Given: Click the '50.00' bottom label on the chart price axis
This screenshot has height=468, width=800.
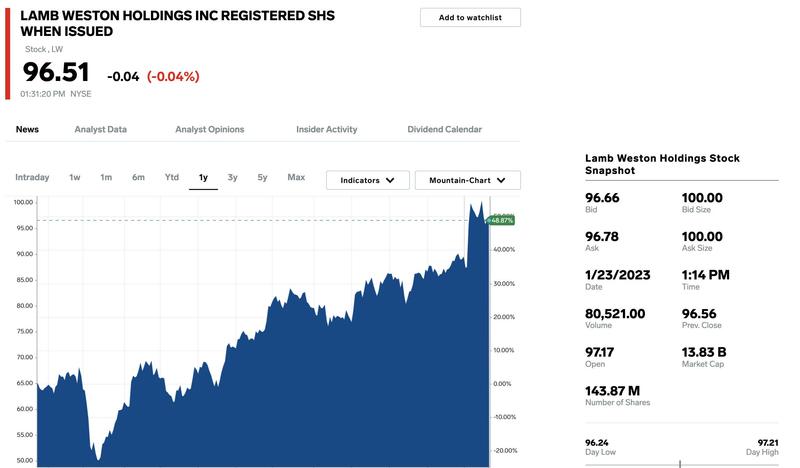Looking at the screenshot, I should point(24,460).
